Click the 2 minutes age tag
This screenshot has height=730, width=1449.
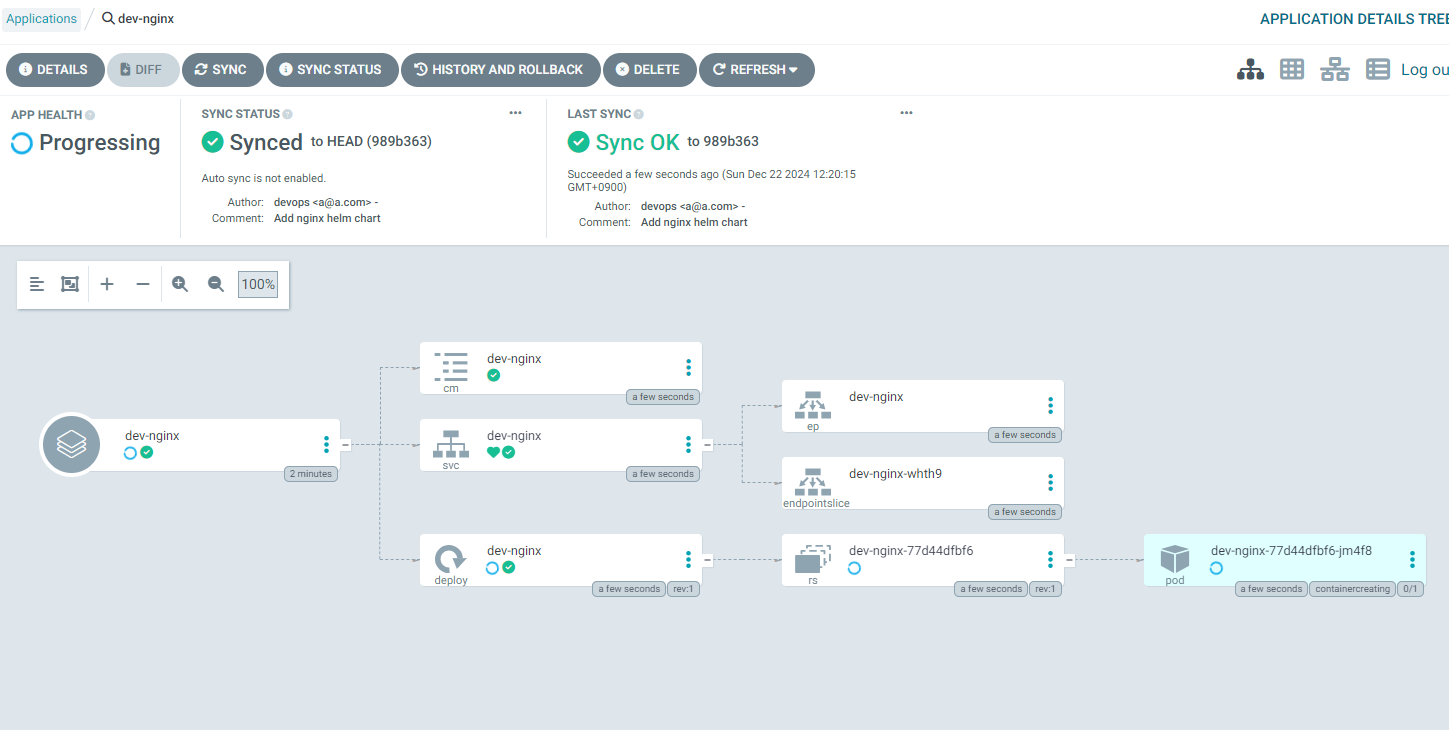click(x=311, y=474)
